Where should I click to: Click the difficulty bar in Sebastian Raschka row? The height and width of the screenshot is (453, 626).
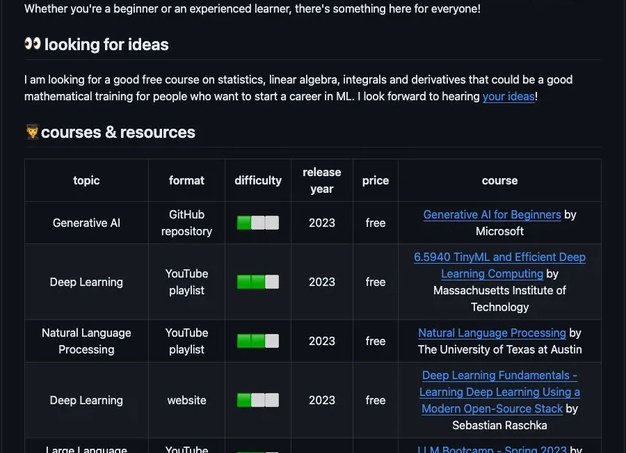(x=258, y=400)
